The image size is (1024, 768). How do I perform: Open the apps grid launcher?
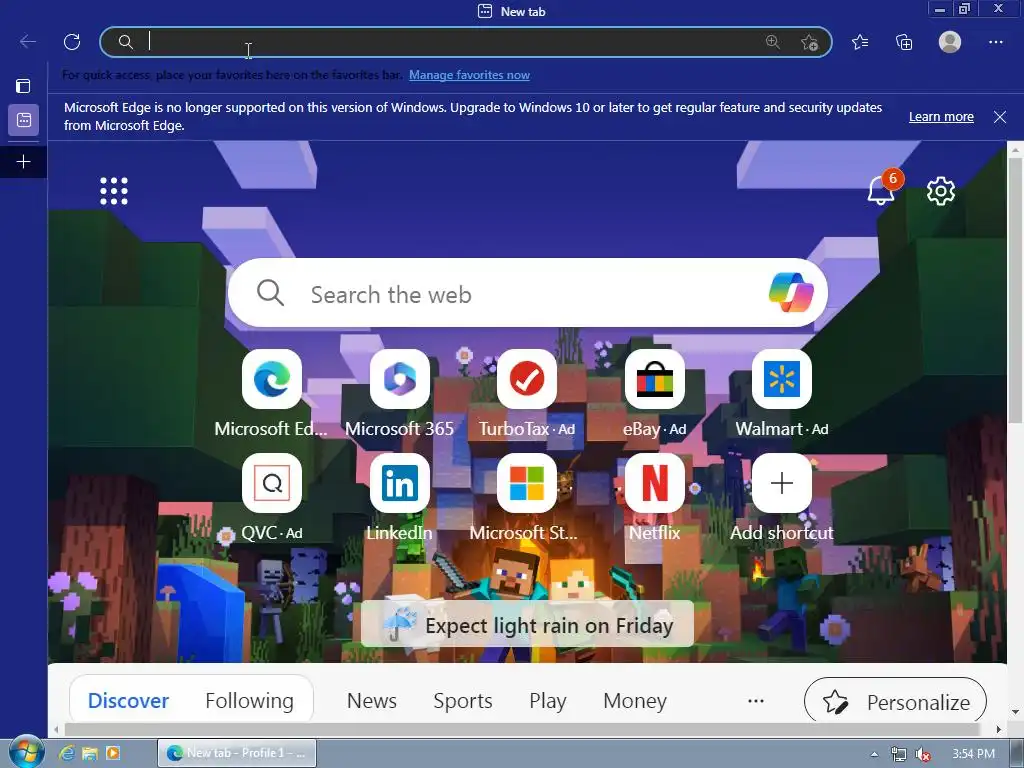[x=114, y=191]
